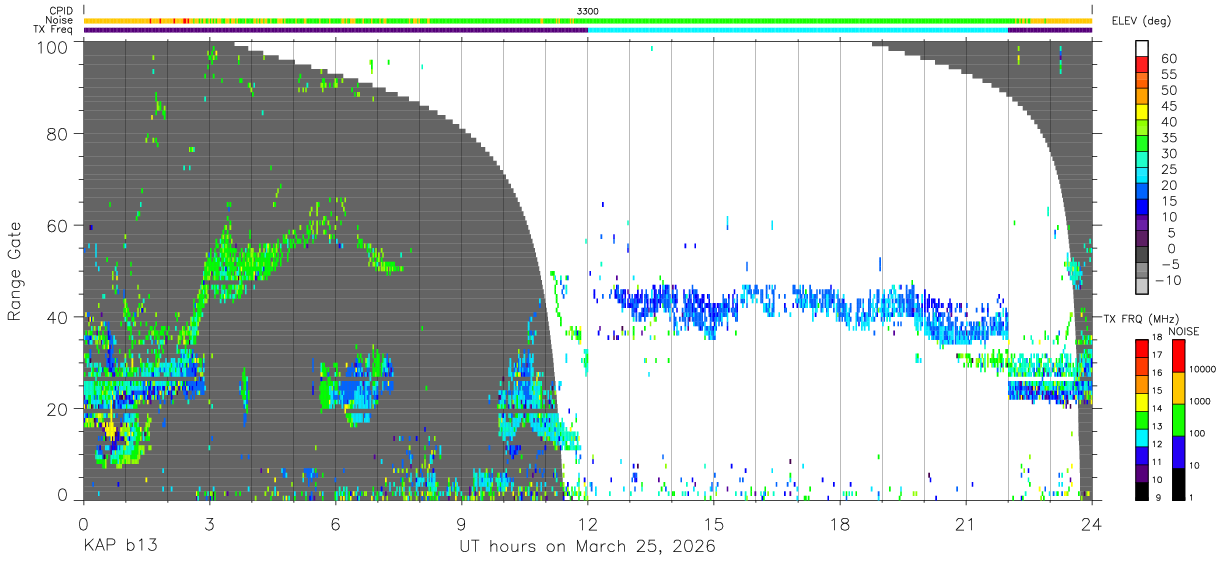Viewport: 1228px width, 567px height.
Task: Click the cyan midday segment of the TX Freq strip
Action: 798,30
